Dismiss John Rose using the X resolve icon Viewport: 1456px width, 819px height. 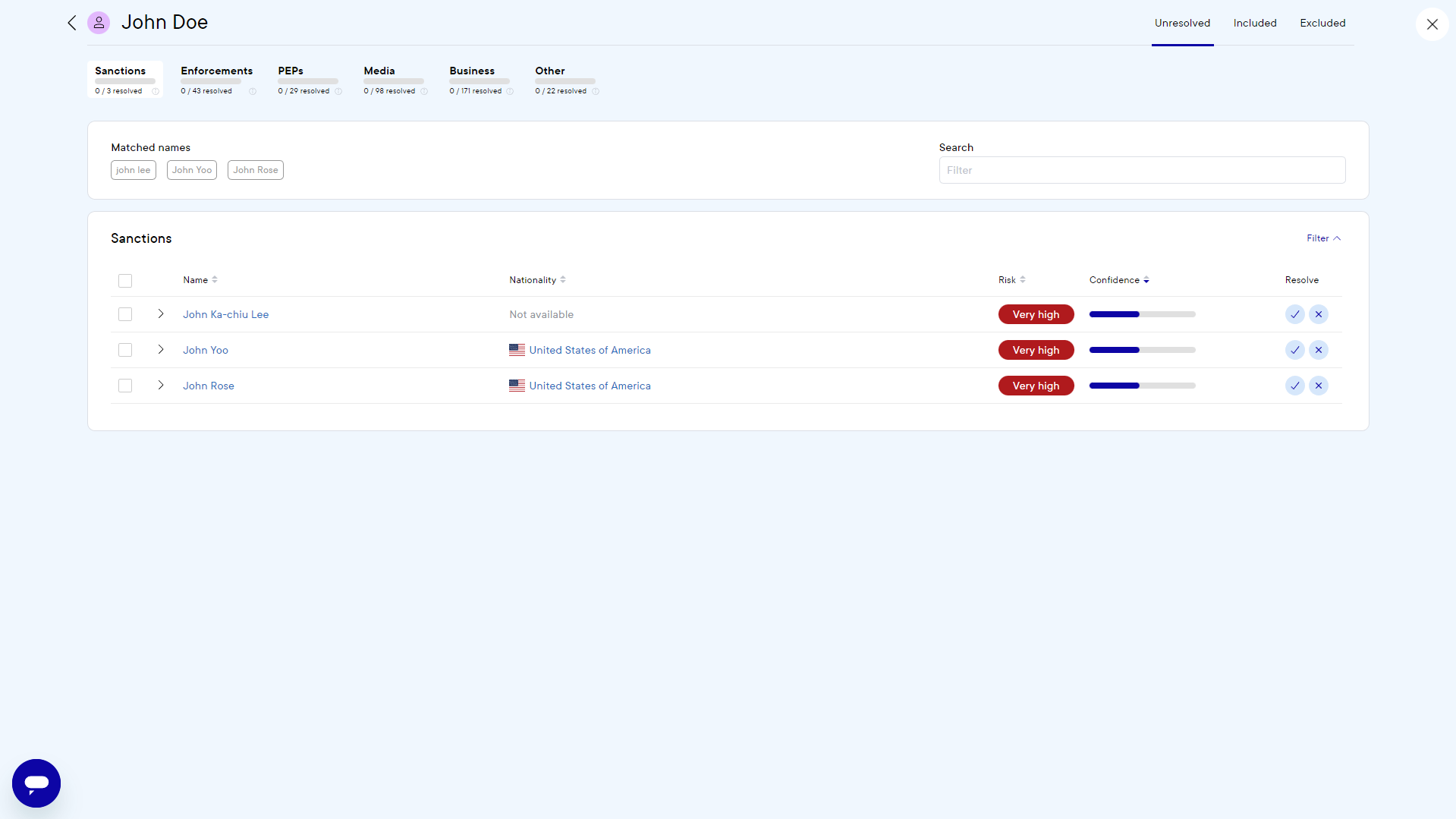[x=1319, y=386]
